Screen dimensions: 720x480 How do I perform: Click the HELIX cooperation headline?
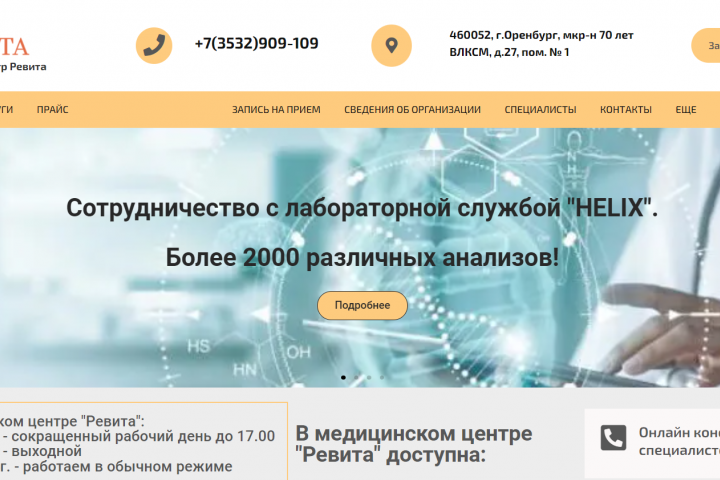362,208
